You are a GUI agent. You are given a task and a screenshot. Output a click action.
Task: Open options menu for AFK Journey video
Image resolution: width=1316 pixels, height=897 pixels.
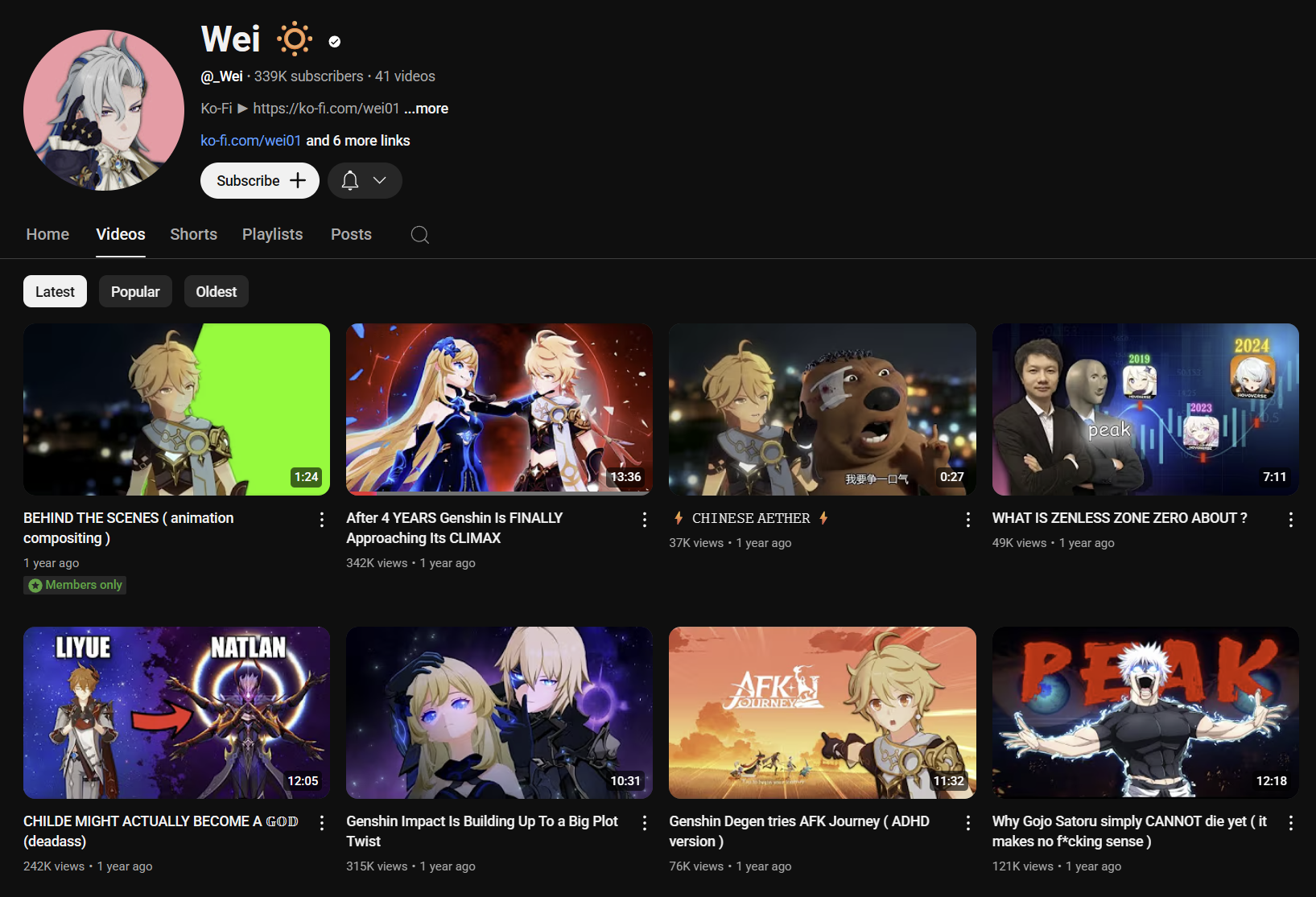[x=967, y=823]
